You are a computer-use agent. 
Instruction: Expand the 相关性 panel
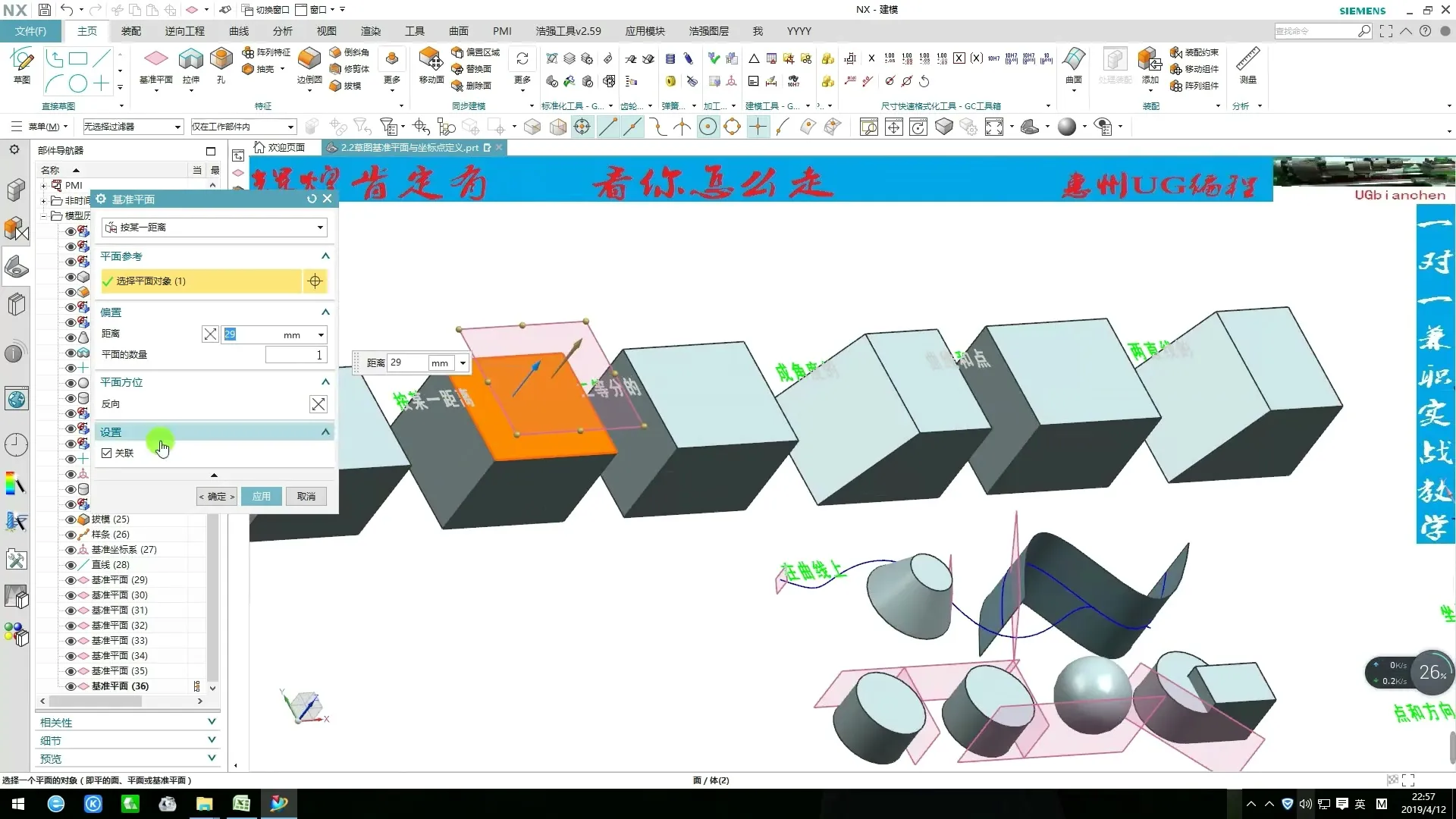(212, 722)
